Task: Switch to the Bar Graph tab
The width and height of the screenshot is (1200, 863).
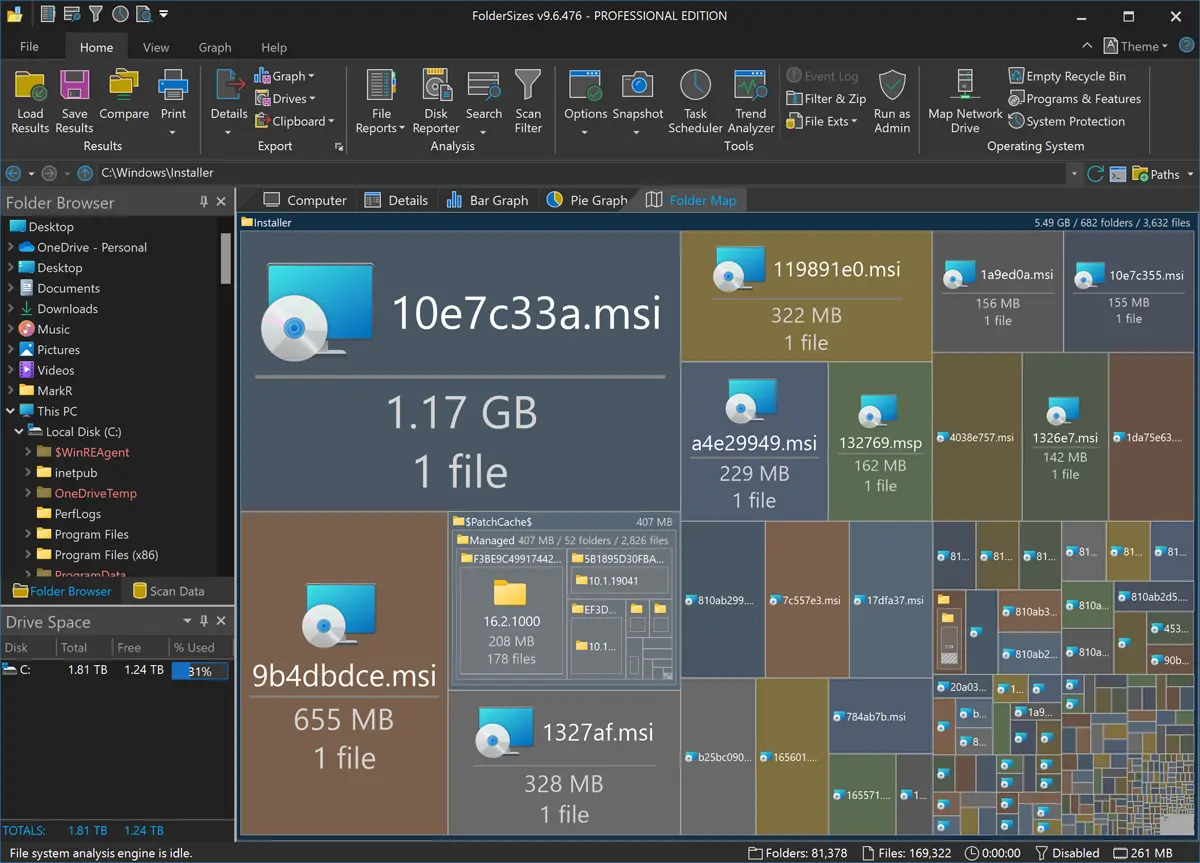Action: tap(487, 200)
